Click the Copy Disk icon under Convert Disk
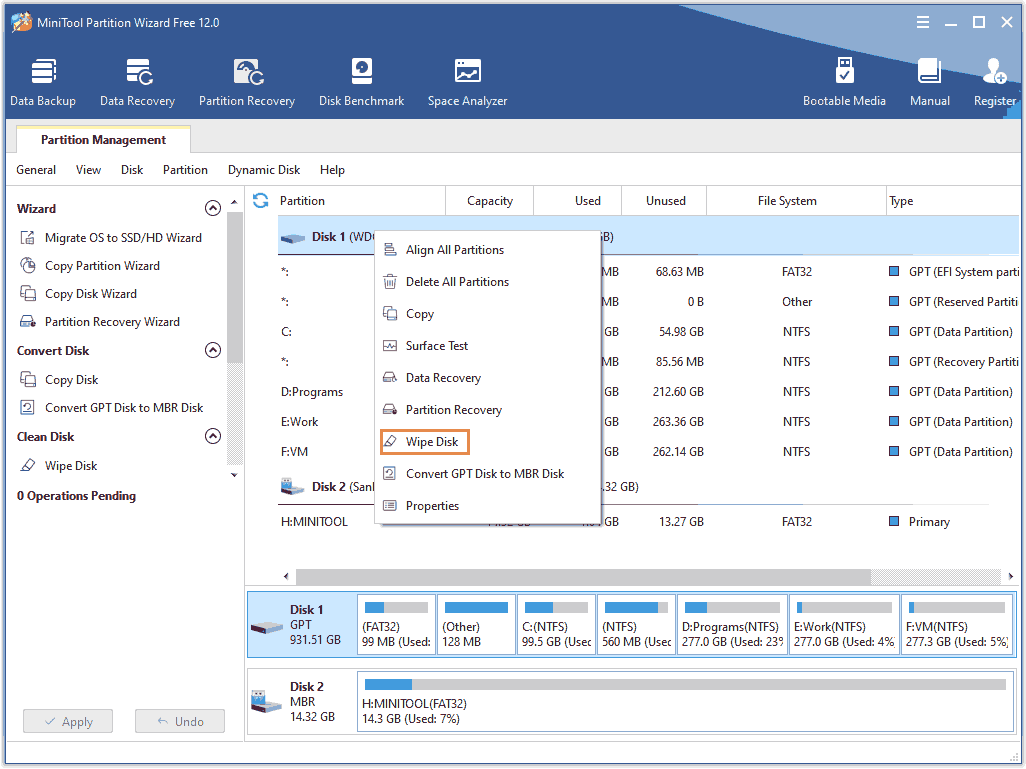This screenshot has height=769, width=1026. coord(27,380)
